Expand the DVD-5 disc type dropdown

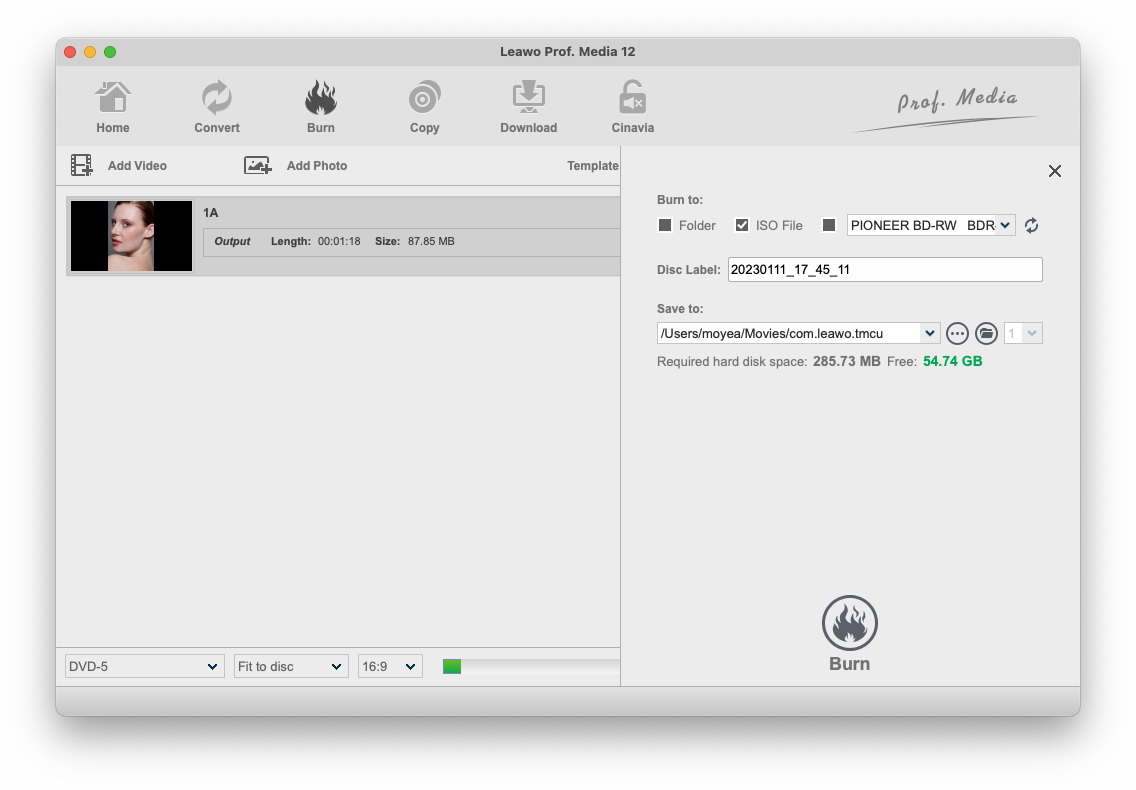pyautogui.click(x=144, y=666)
